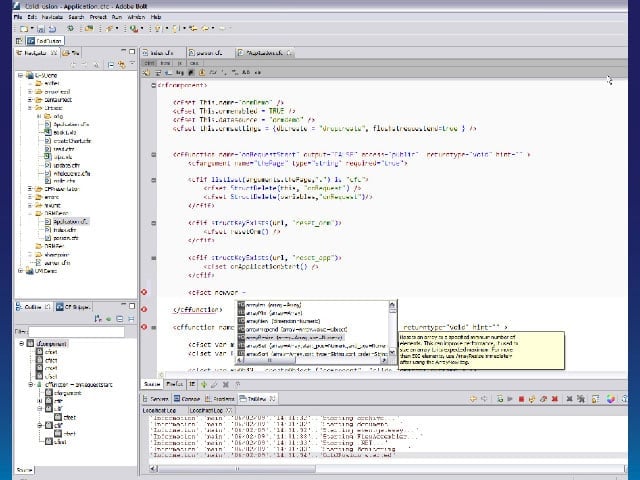Switch to the CF Snippets view tab
The image size is (640, 480).
[73, 307]
